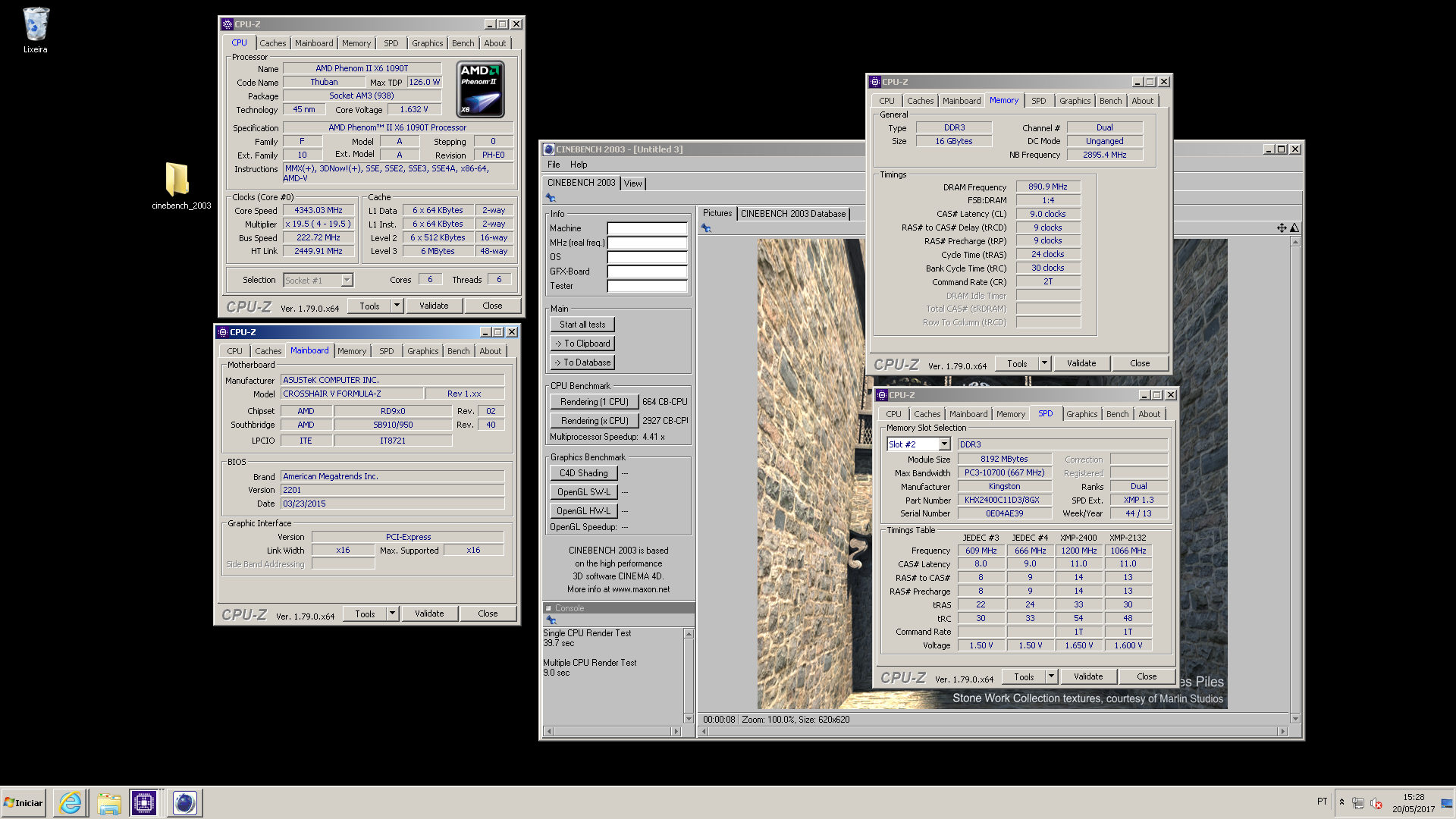The image size is (1456, 819).
Task: Click in the Machine input field
Action: point(647,228)
